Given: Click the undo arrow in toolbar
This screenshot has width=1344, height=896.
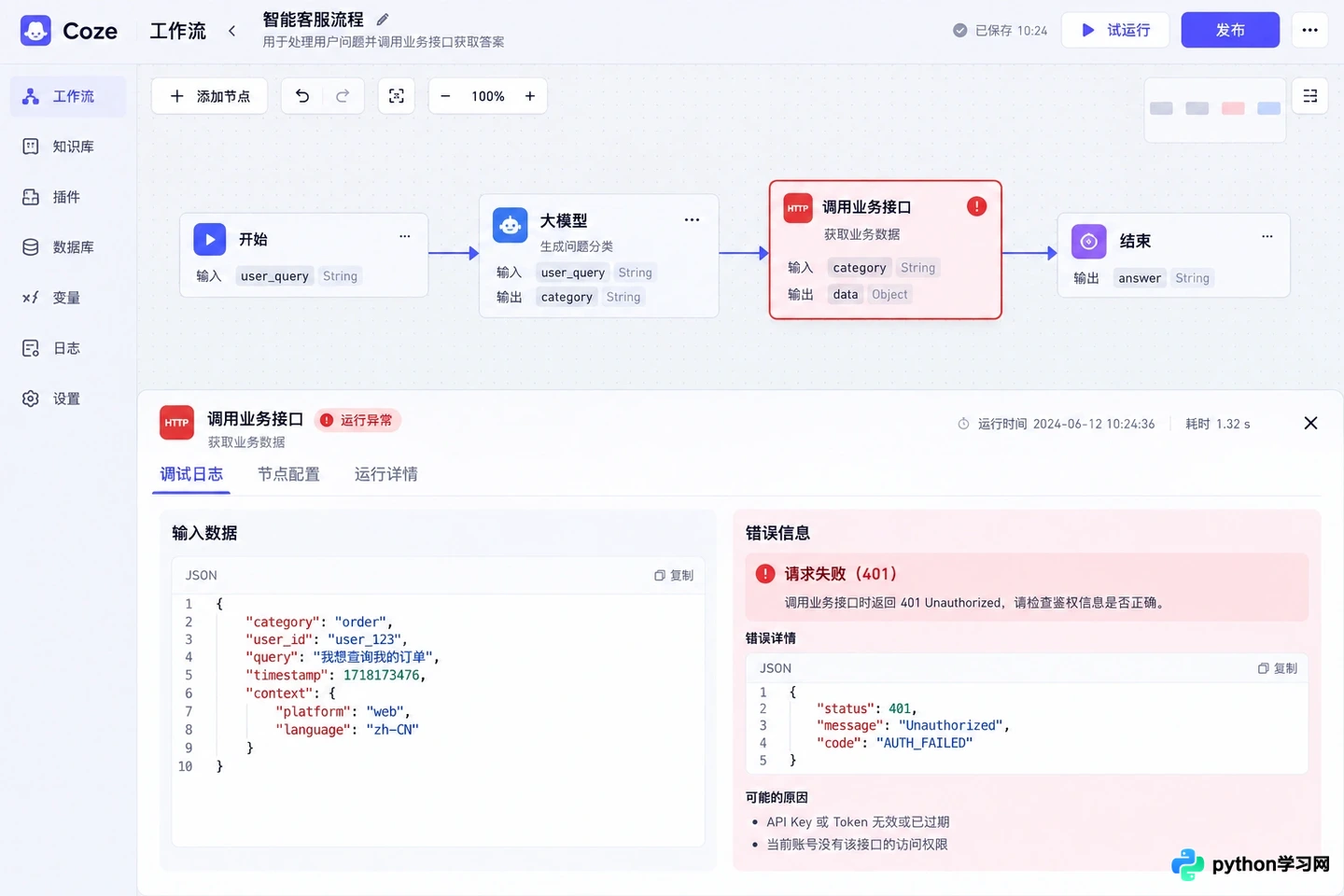Looking at the screenshot, I should (302, 96).
